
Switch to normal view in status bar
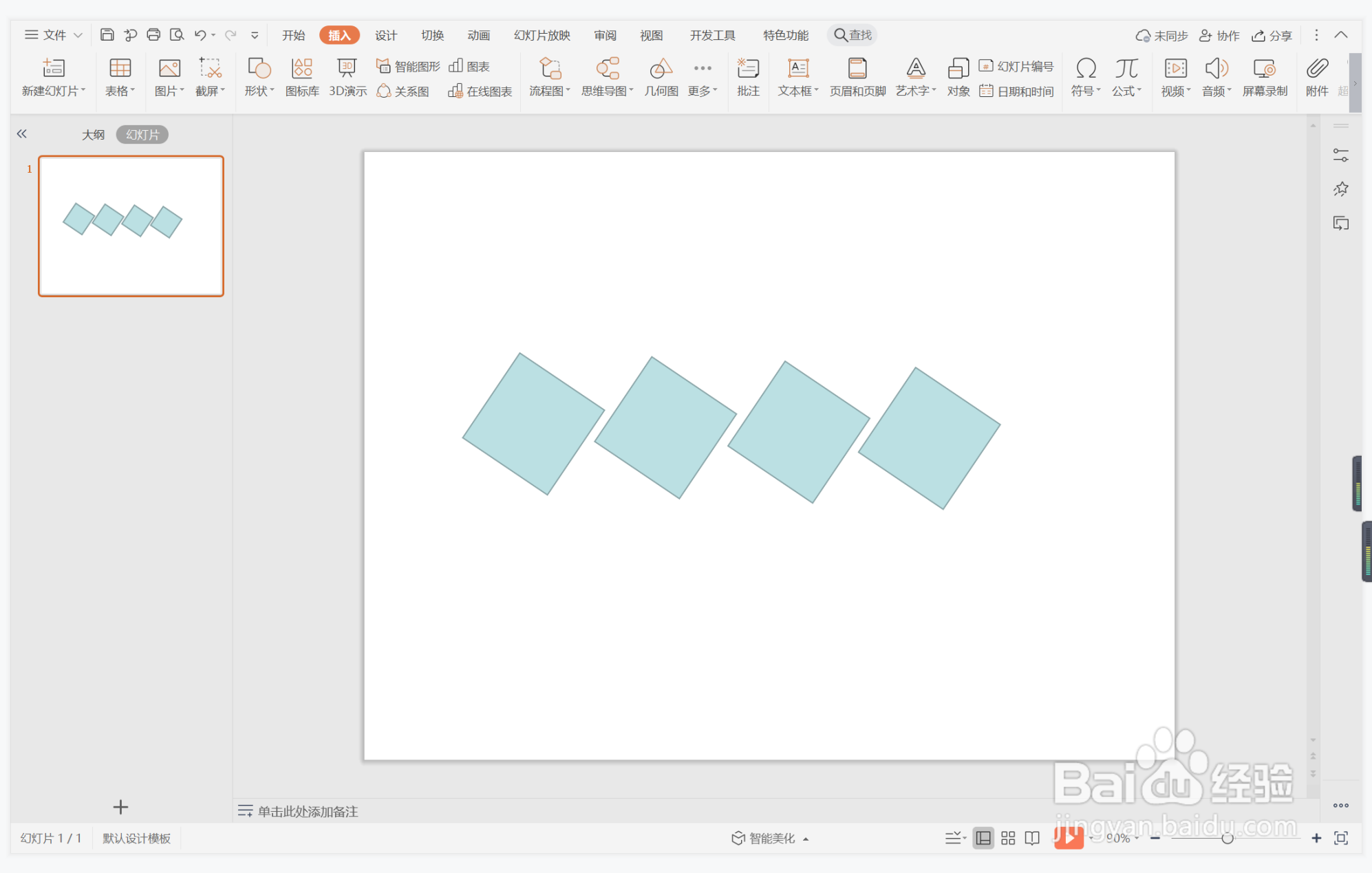(983, 838)
